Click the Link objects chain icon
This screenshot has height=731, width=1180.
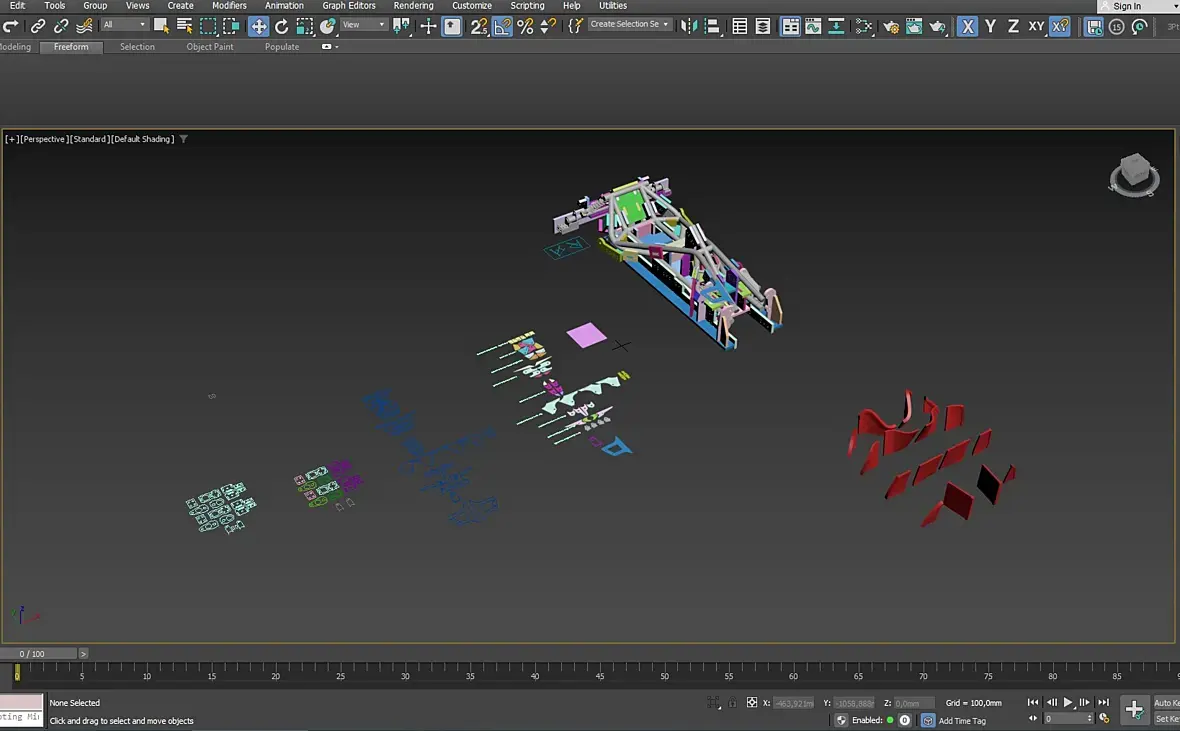click(x=38, y=26)
